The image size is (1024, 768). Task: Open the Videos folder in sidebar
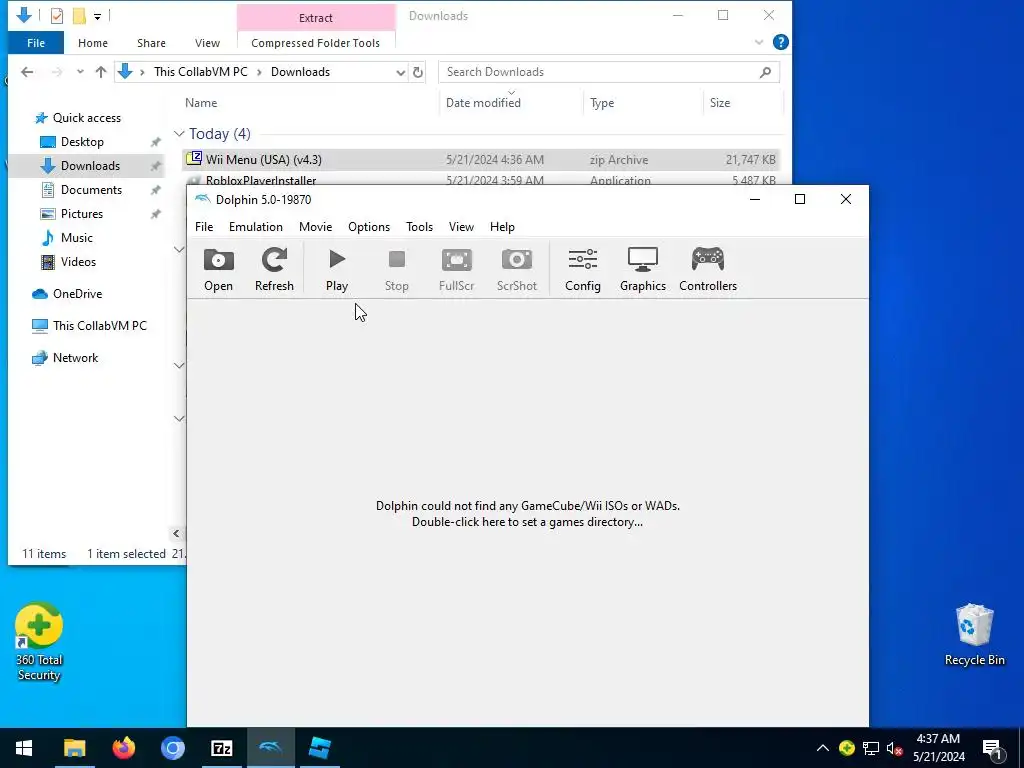pyautogui.click(x=78, y=262)
